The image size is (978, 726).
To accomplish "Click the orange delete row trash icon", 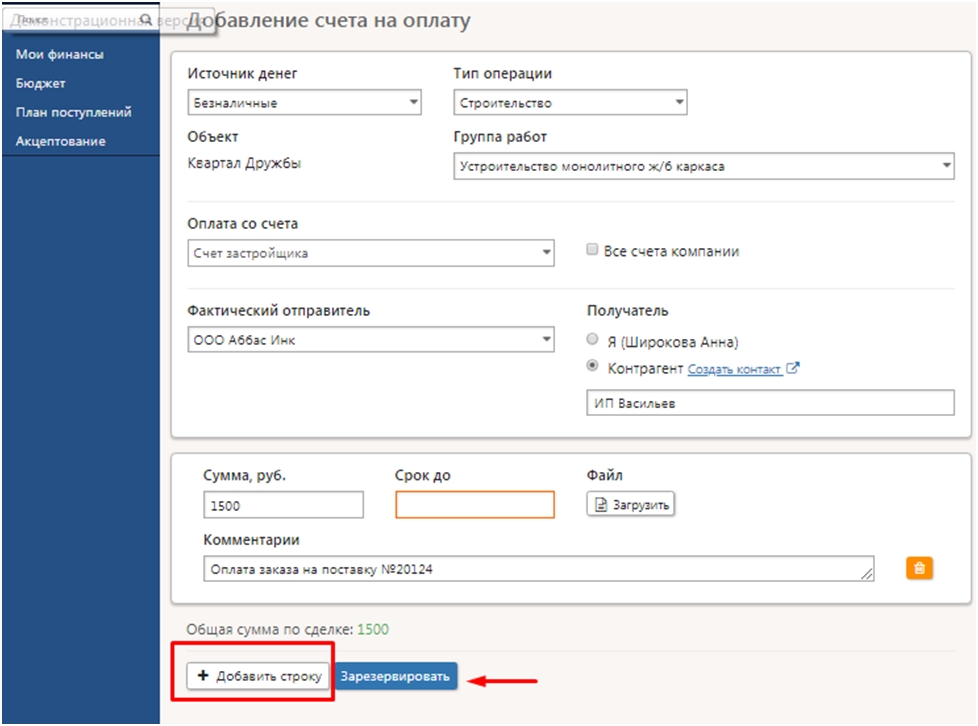I will pyautogui.click(x=919, y=568).
